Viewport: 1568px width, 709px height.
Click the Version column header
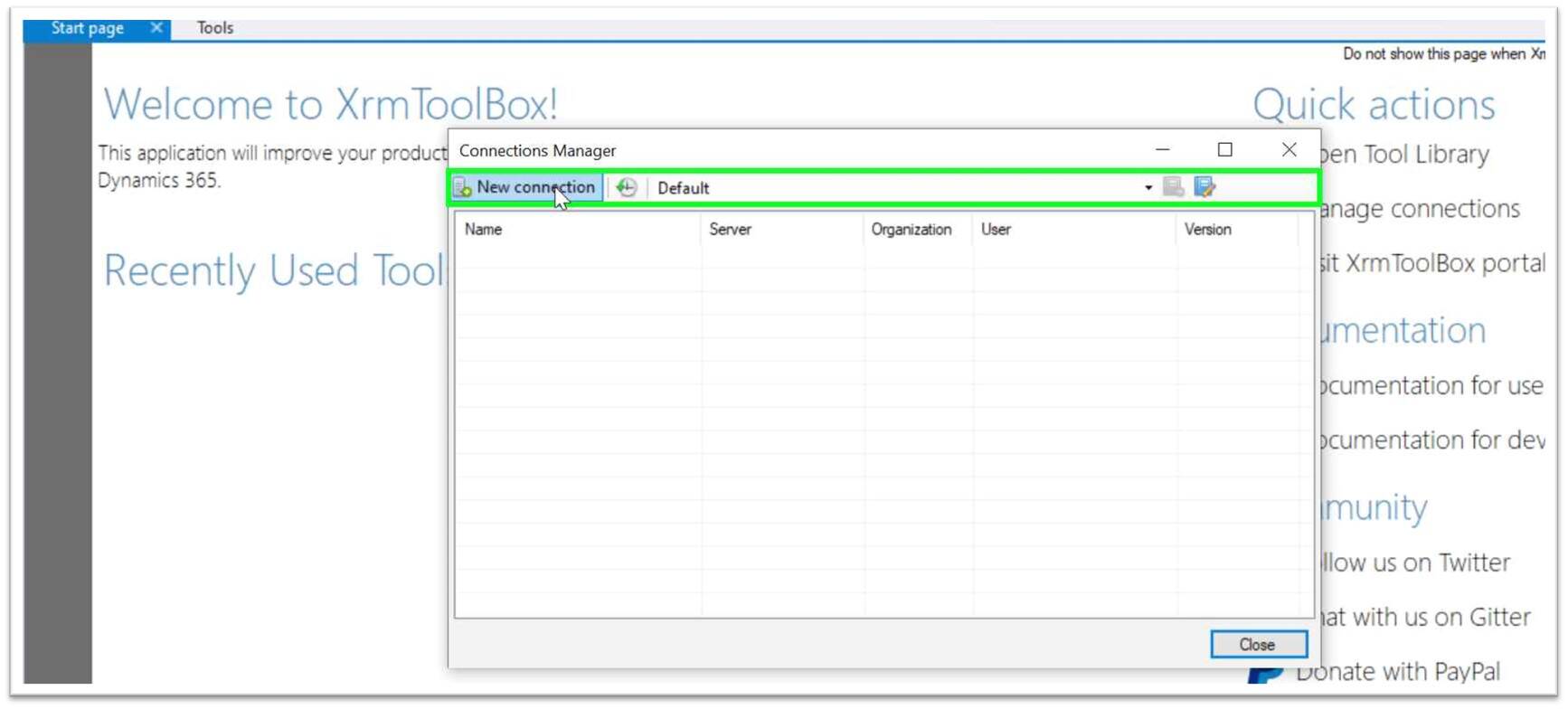[x=1207, y=230]
